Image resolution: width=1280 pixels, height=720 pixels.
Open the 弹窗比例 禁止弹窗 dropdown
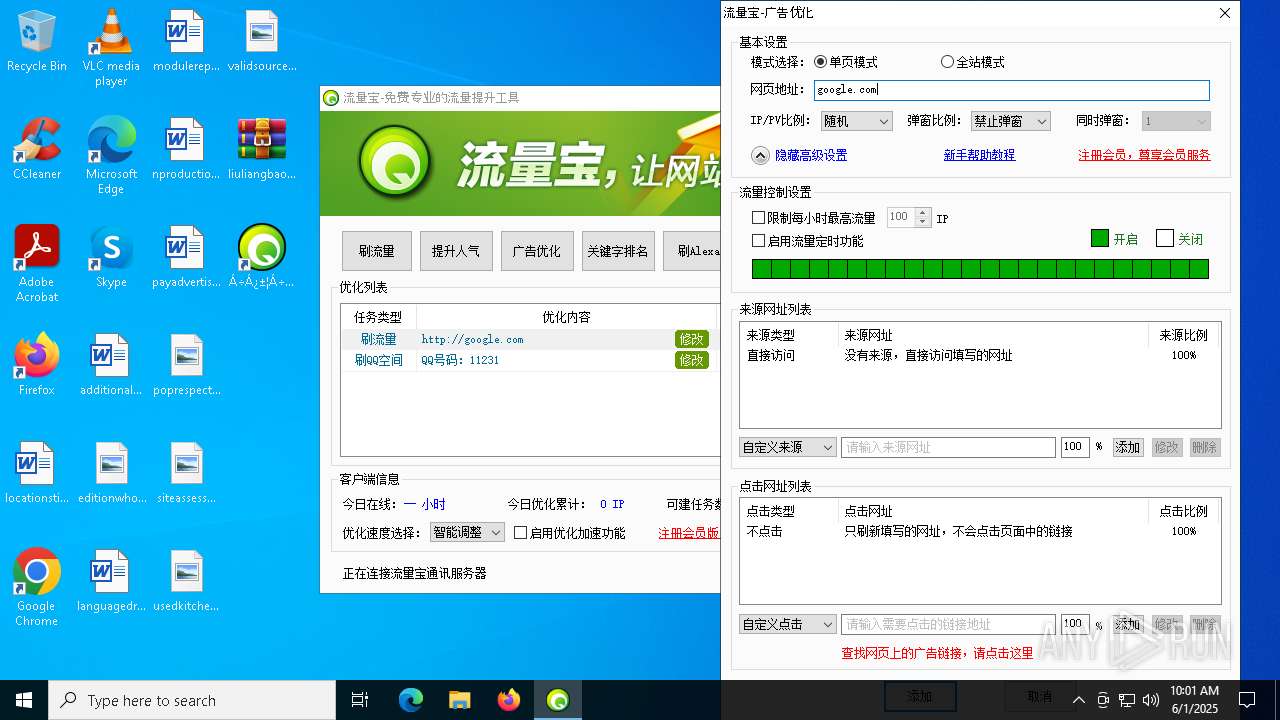tap(1010, 121)
